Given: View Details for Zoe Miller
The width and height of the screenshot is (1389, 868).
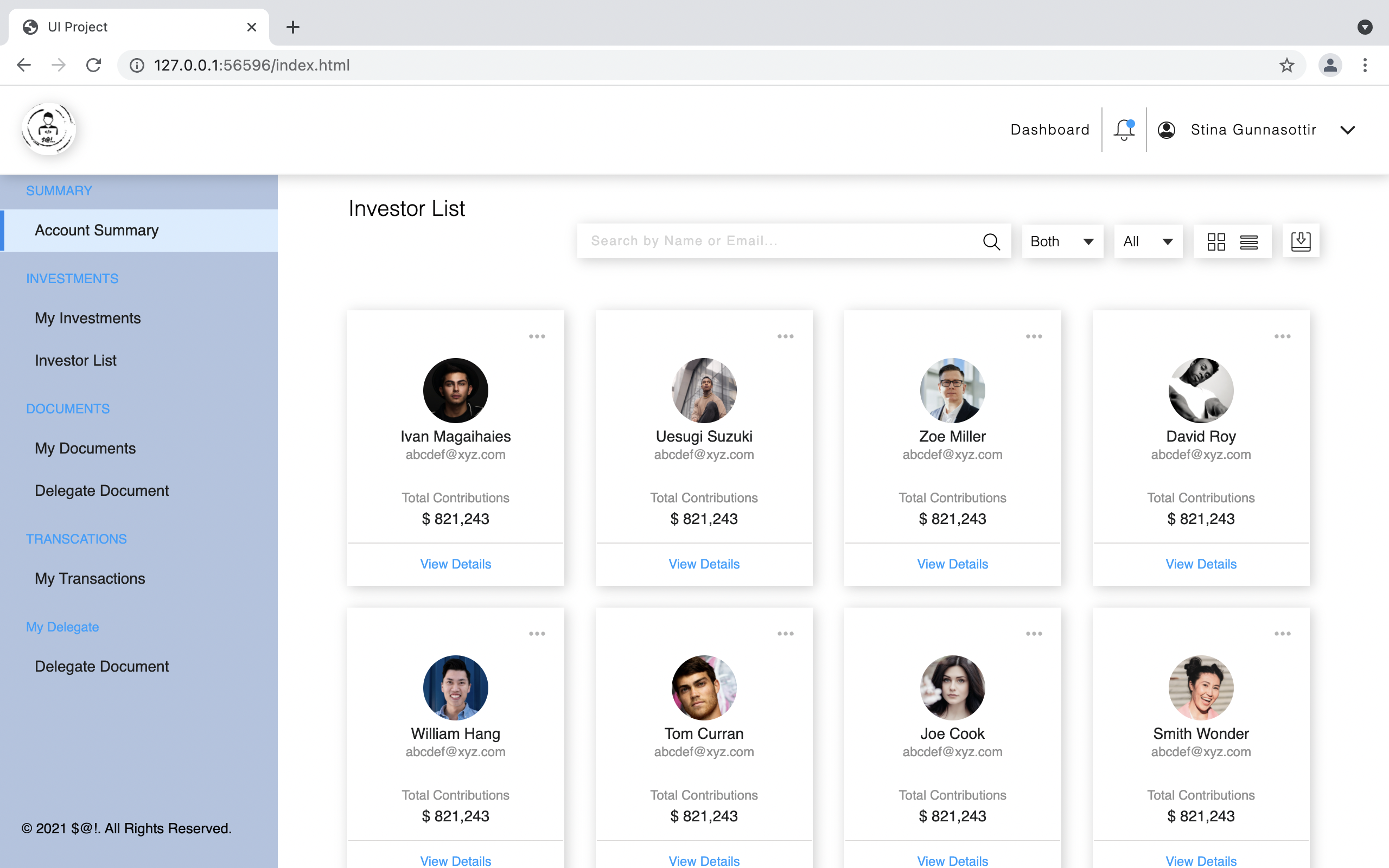Looking at the screenshot, I should pos(952,564).
